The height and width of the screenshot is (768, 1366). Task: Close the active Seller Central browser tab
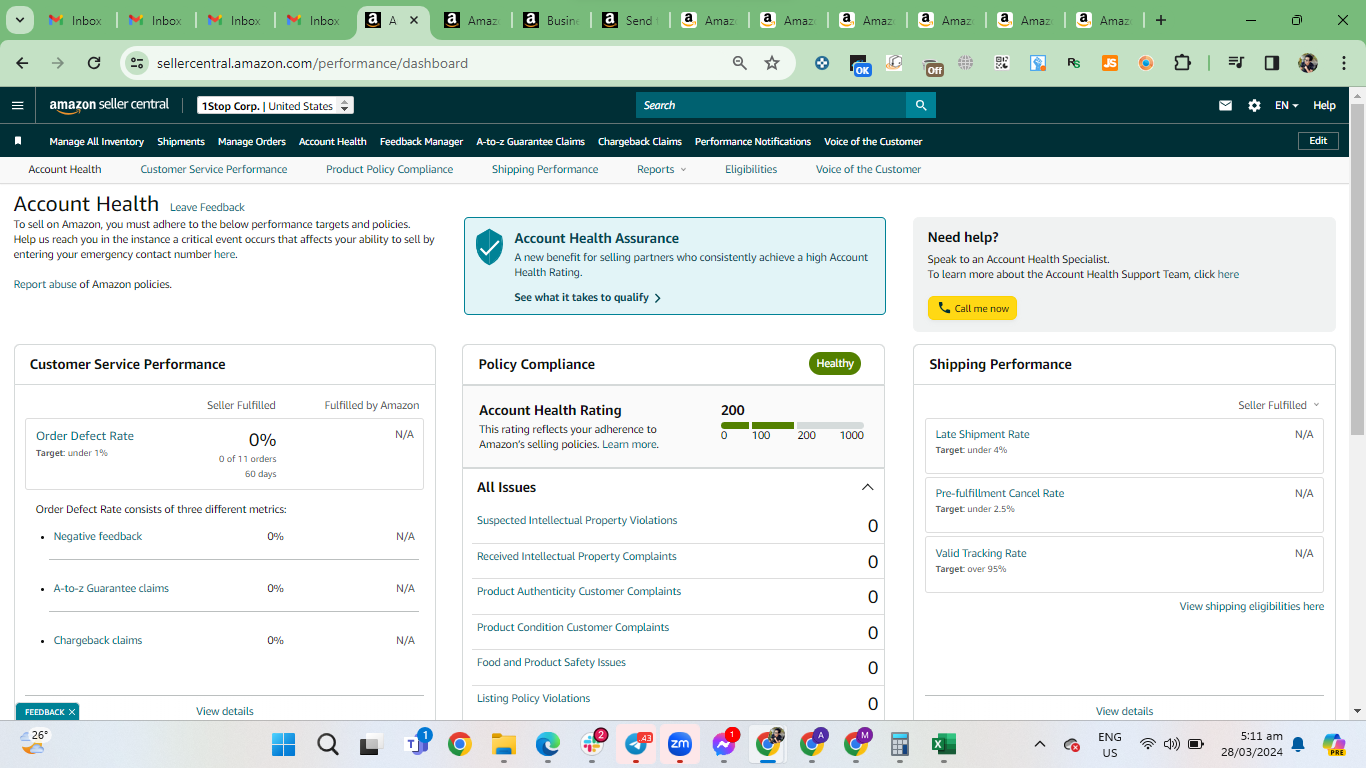click(414, 20)
